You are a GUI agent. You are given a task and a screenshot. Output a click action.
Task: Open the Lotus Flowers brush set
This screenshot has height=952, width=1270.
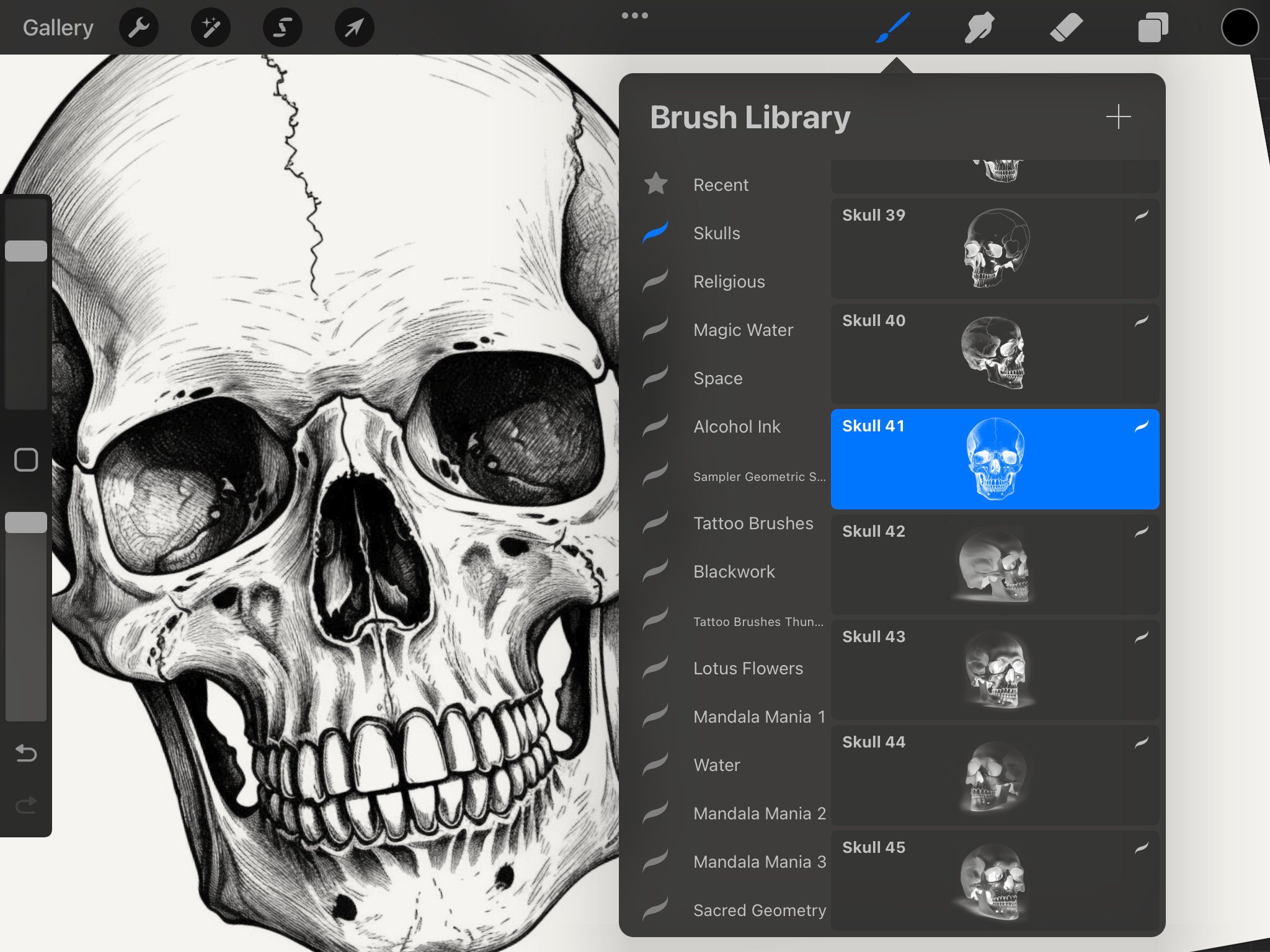coord(748,668)
